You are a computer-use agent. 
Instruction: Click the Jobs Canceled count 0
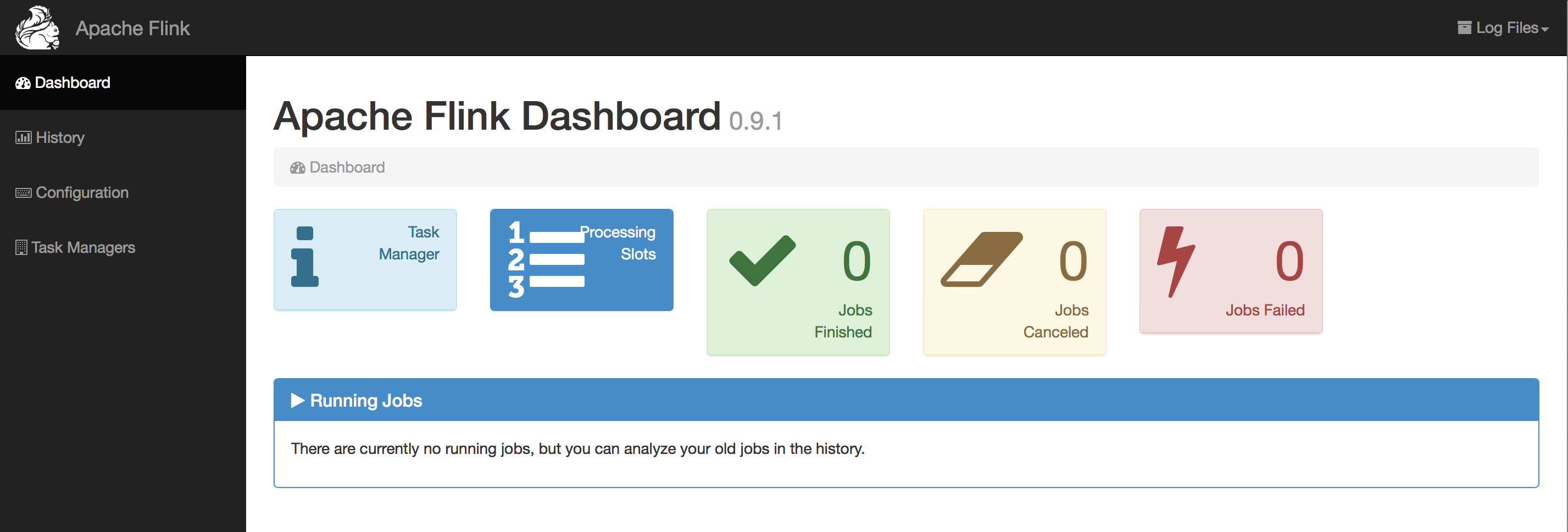point(1073,261)
